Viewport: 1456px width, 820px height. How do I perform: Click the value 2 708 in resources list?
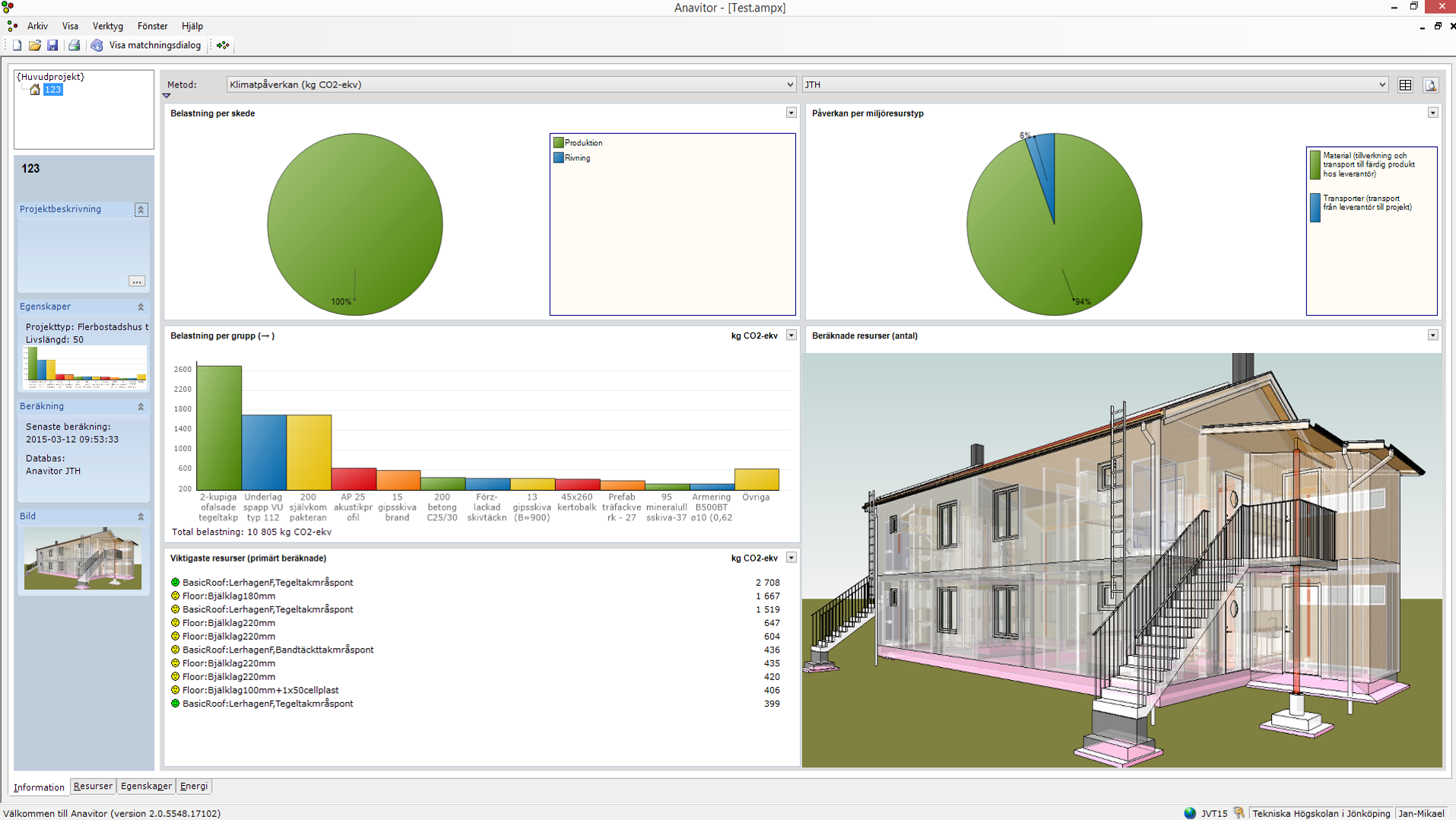[767, 583]
